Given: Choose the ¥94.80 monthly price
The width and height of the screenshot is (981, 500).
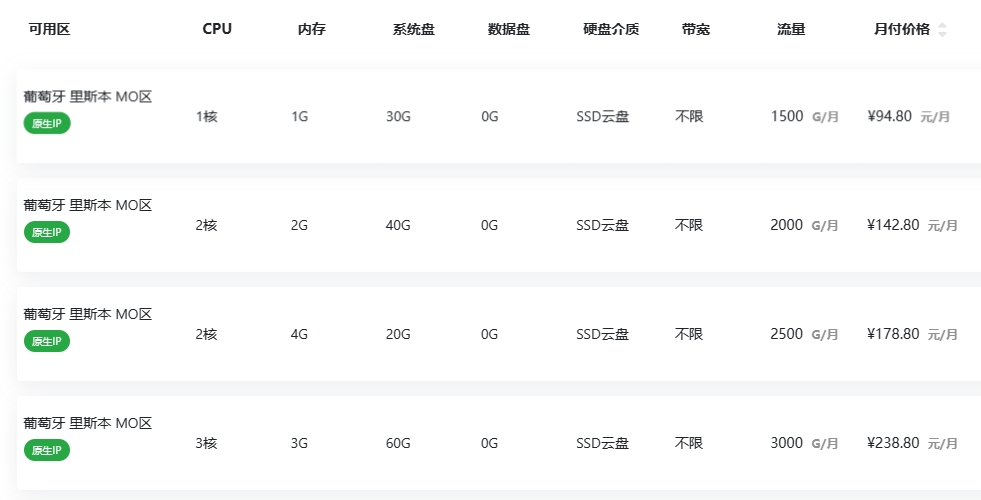Looking at the screenshot, I should [x=889, y=116].
